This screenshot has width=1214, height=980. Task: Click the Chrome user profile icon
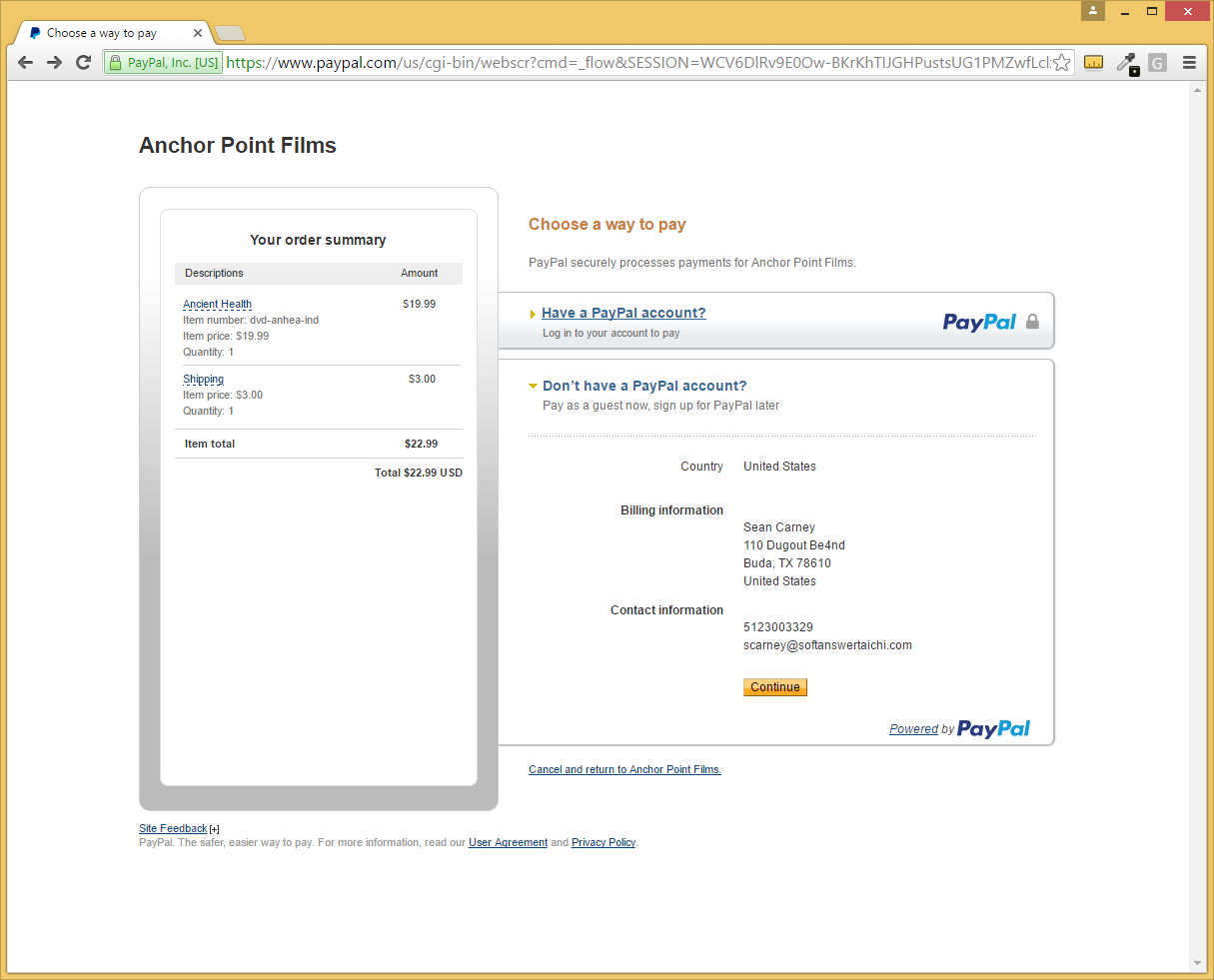(1093, 11)
